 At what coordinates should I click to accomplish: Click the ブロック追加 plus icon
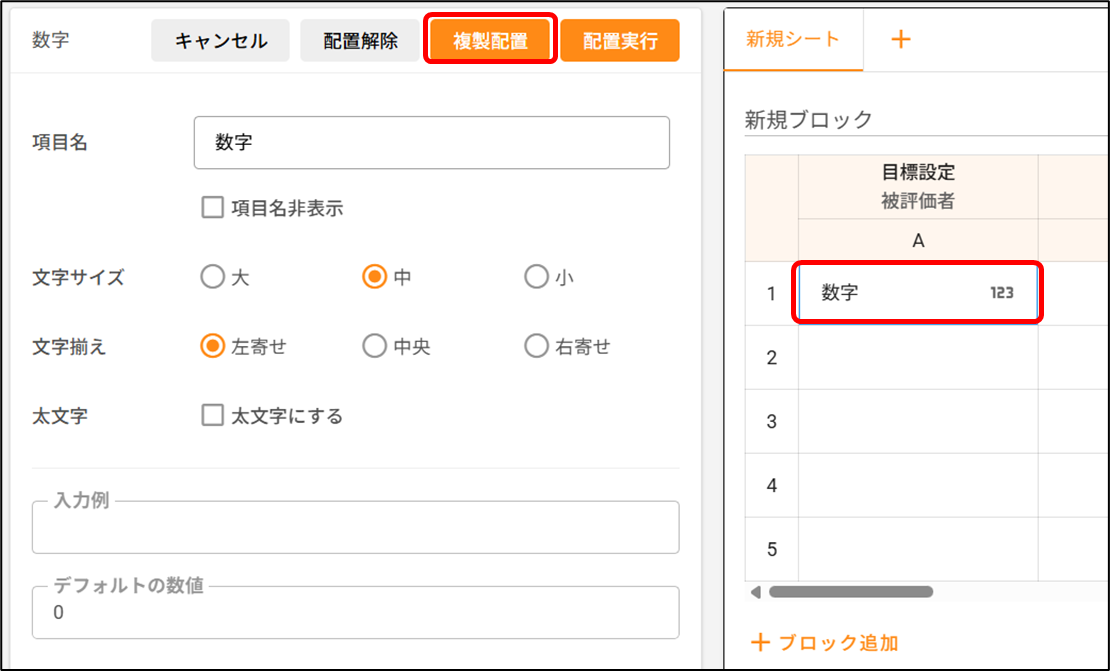tap(761, 642)
